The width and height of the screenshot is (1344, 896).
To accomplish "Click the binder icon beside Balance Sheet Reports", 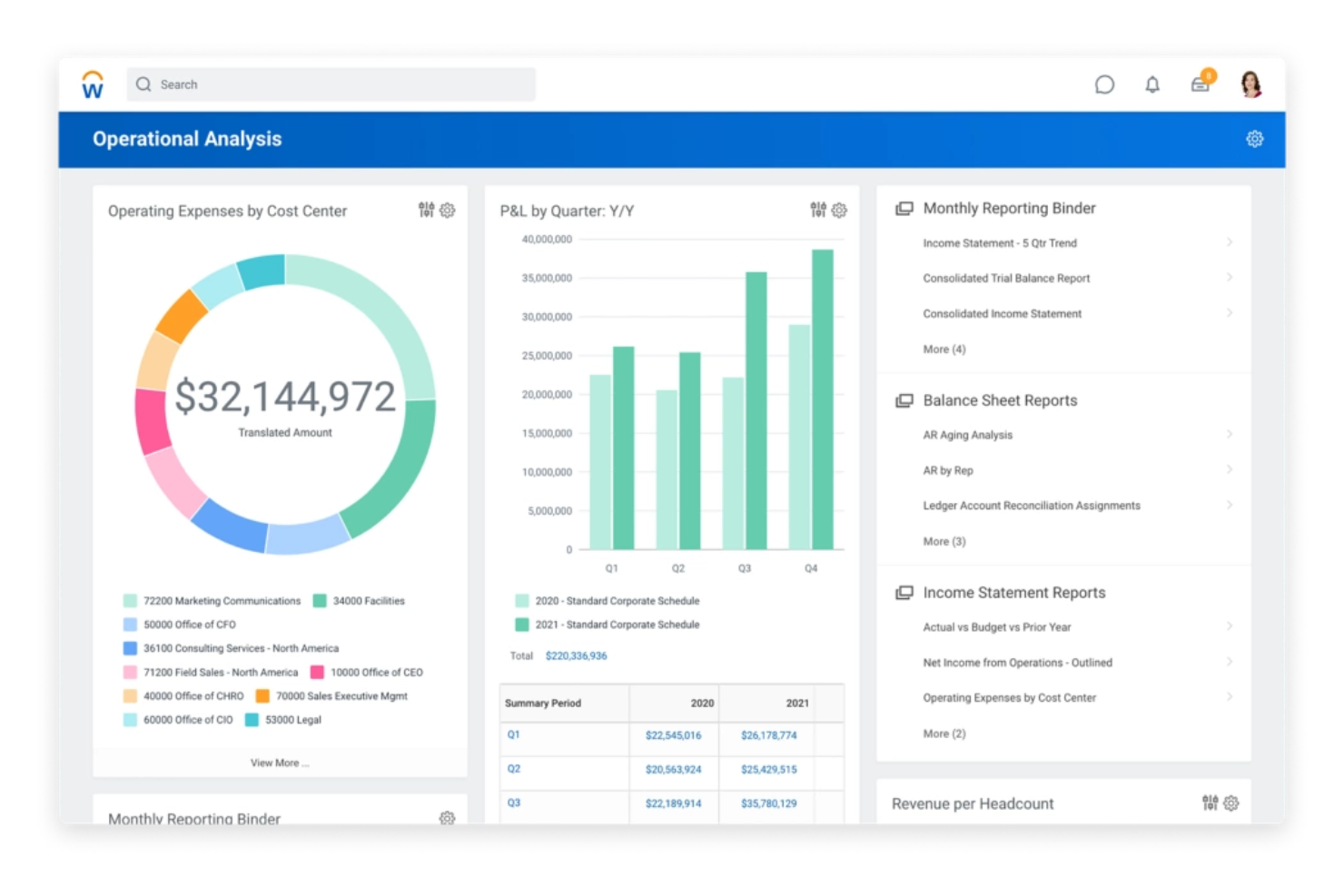I will 904,399.
